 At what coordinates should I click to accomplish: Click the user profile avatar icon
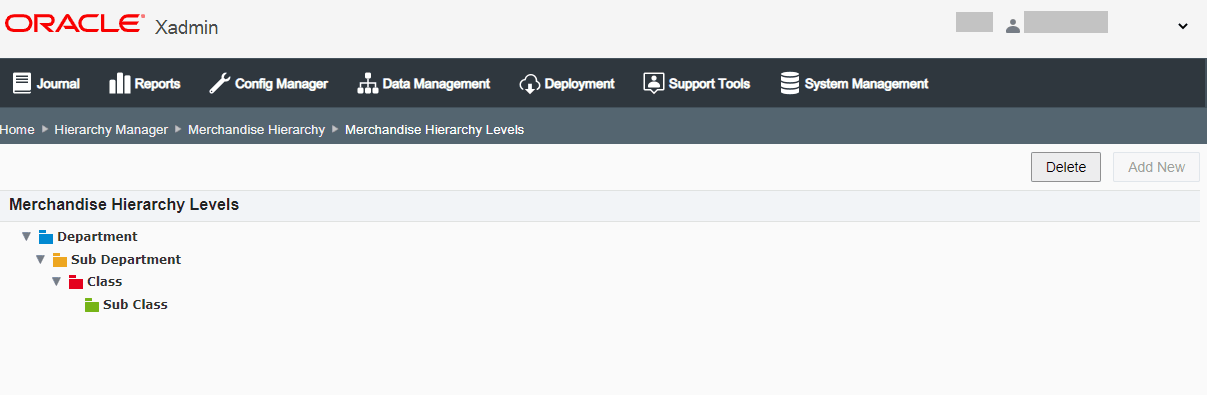(x=1013, y=26)
